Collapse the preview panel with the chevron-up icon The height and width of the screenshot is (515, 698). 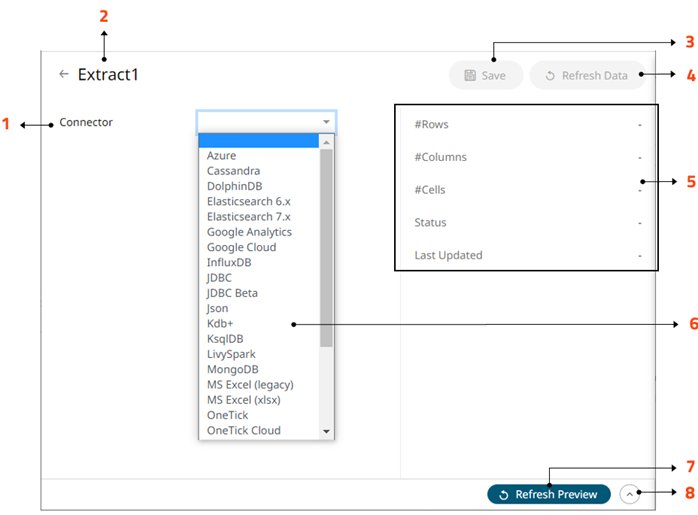(628, 494)
